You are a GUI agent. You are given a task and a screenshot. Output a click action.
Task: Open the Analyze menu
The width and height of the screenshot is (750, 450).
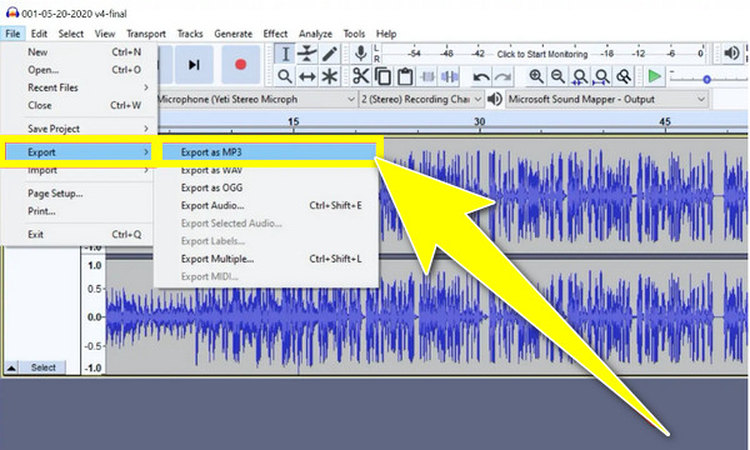[315, 33]
